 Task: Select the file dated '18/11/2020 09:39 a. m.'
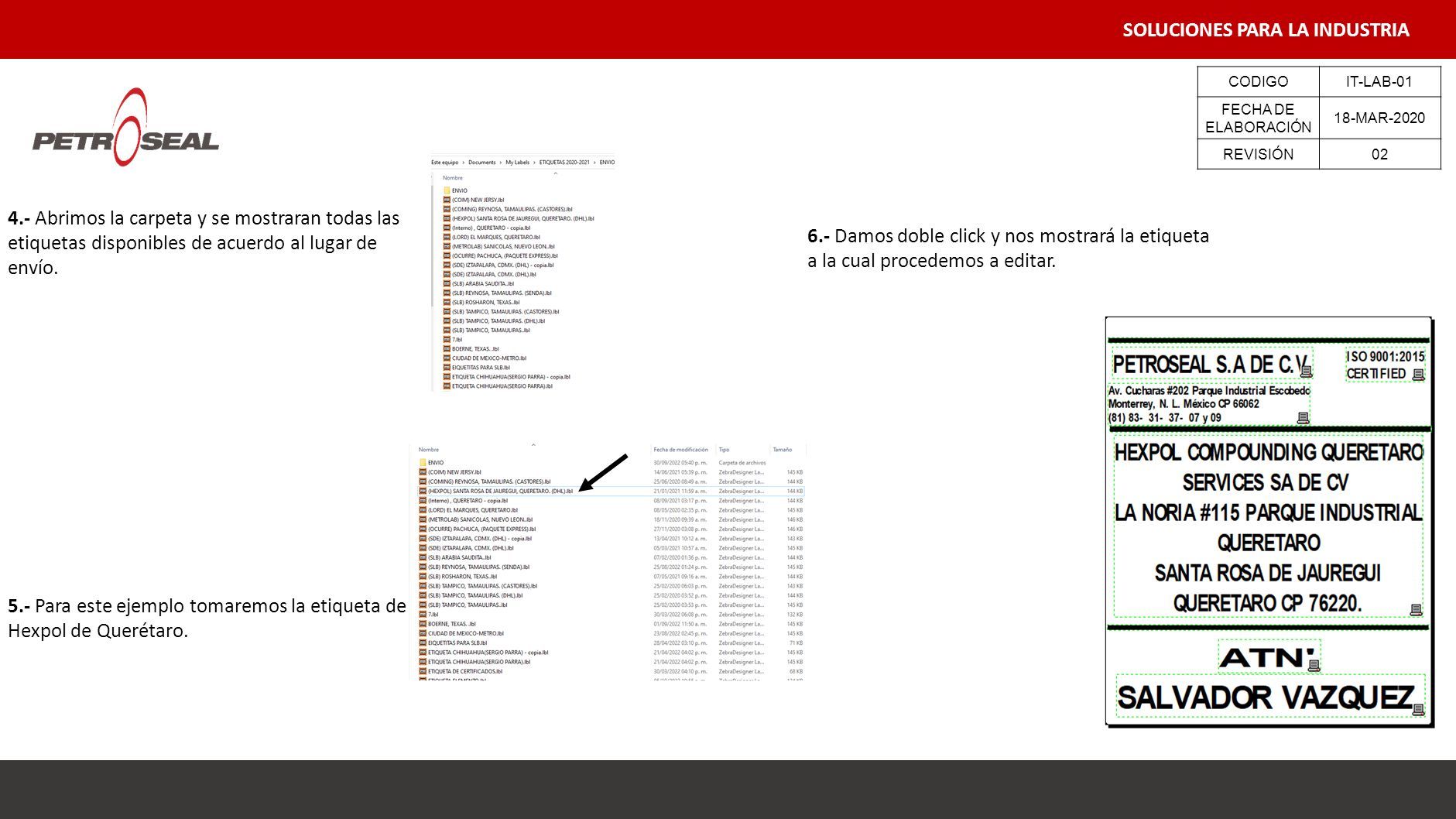coord(680,520)
